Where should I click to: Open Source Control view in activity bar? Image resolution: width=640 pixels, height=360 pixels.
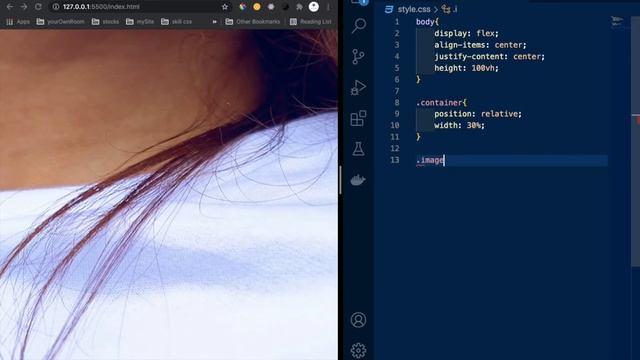coord(358,56)
